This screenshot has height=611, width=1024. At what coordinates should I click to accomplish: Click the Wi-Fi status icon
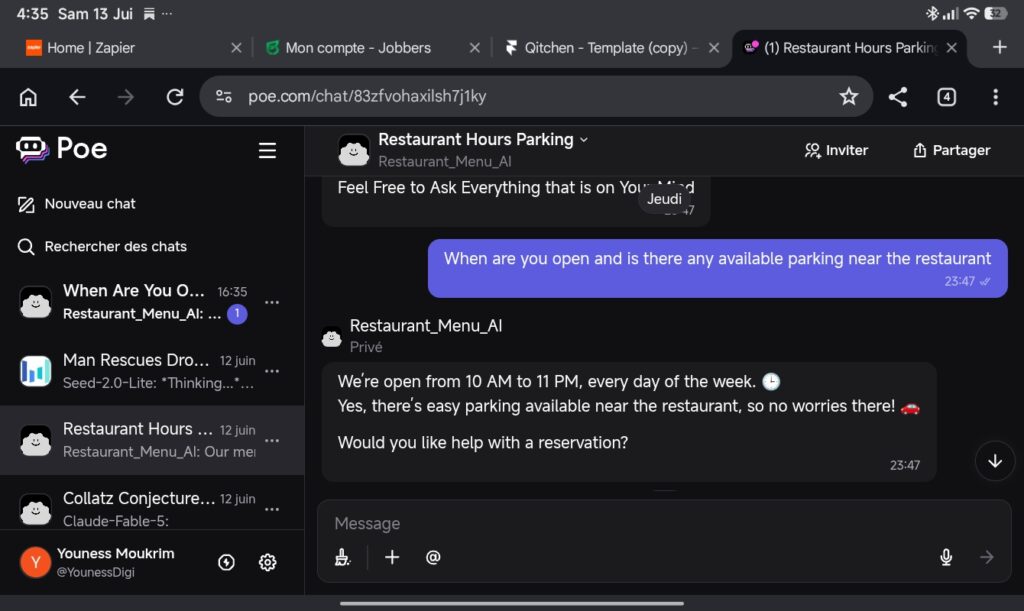pos(972,13)
